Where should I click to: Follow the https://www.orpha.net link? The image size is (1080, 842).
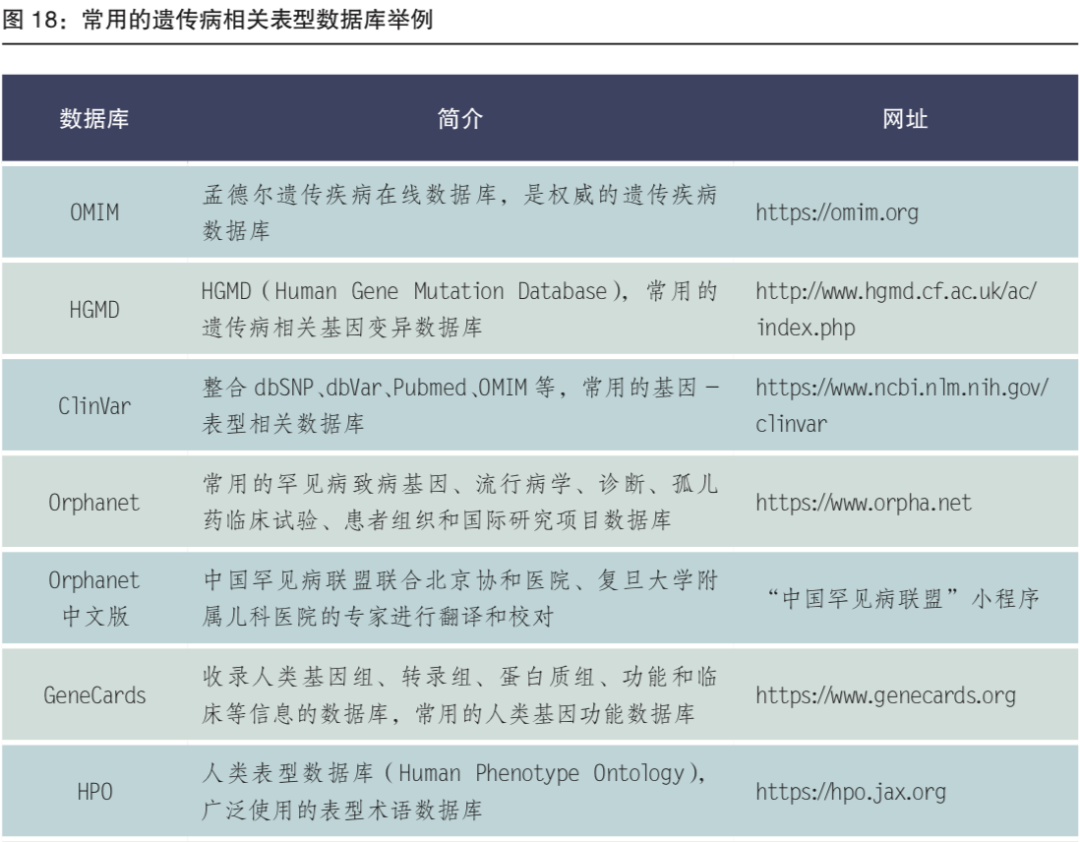point(863,503)
